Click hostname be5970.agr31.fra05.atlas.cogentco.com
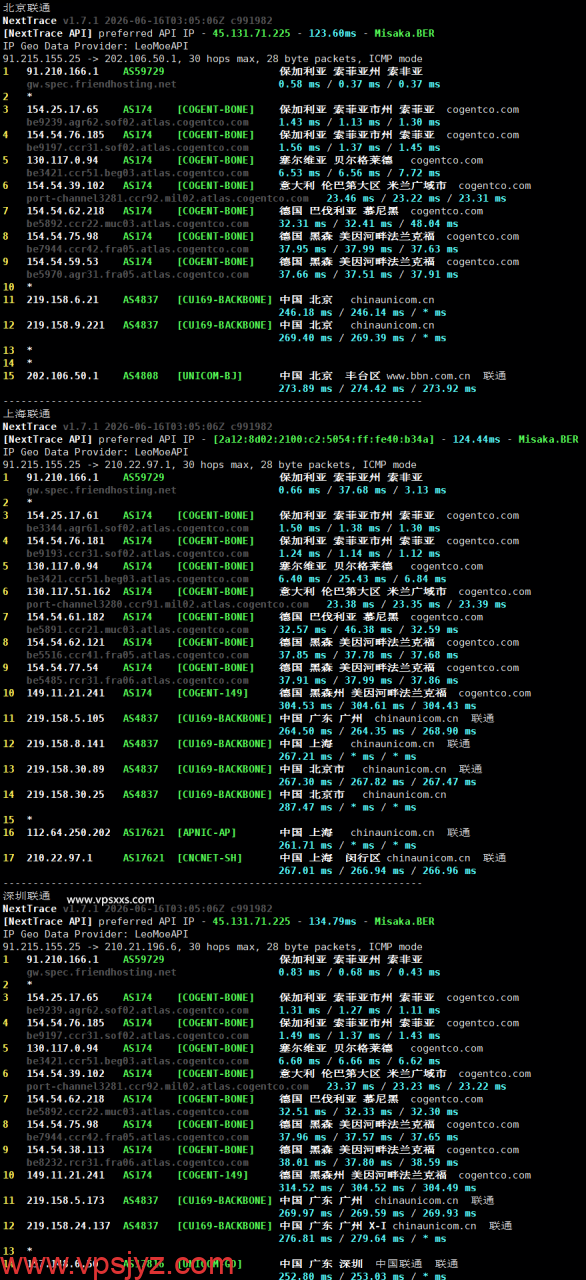The width and height of the screenshot is (586, 1280). coord(138,274)
